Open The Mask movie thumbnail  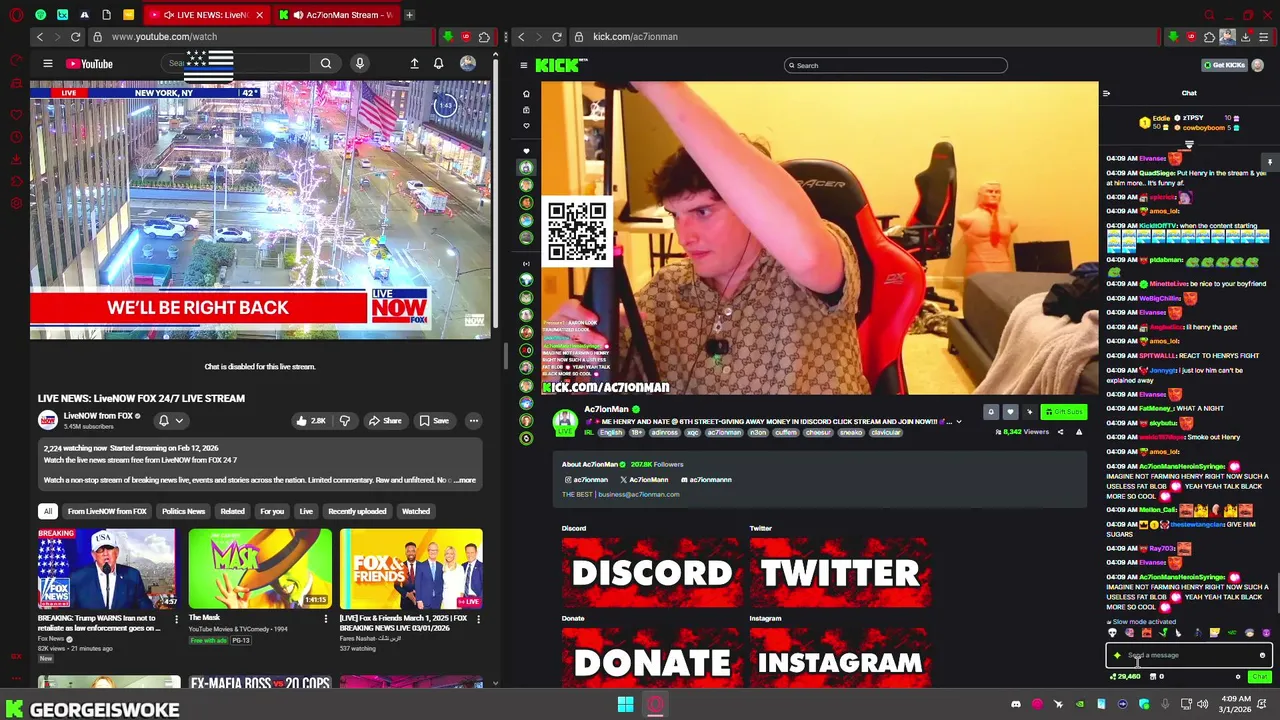coord(260,568)
